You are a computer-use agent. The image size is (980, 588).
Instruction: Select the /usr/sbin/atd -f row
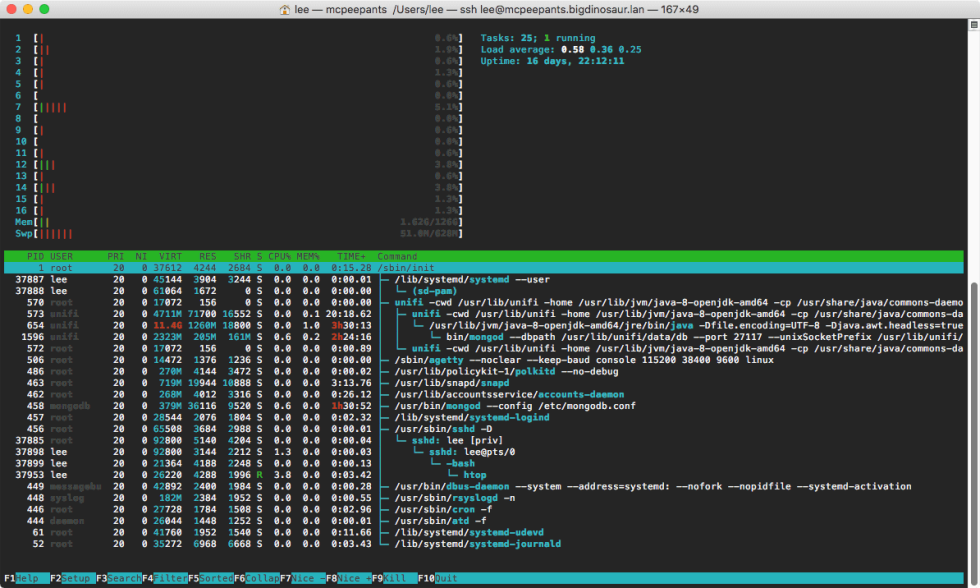tap(484, 521)
